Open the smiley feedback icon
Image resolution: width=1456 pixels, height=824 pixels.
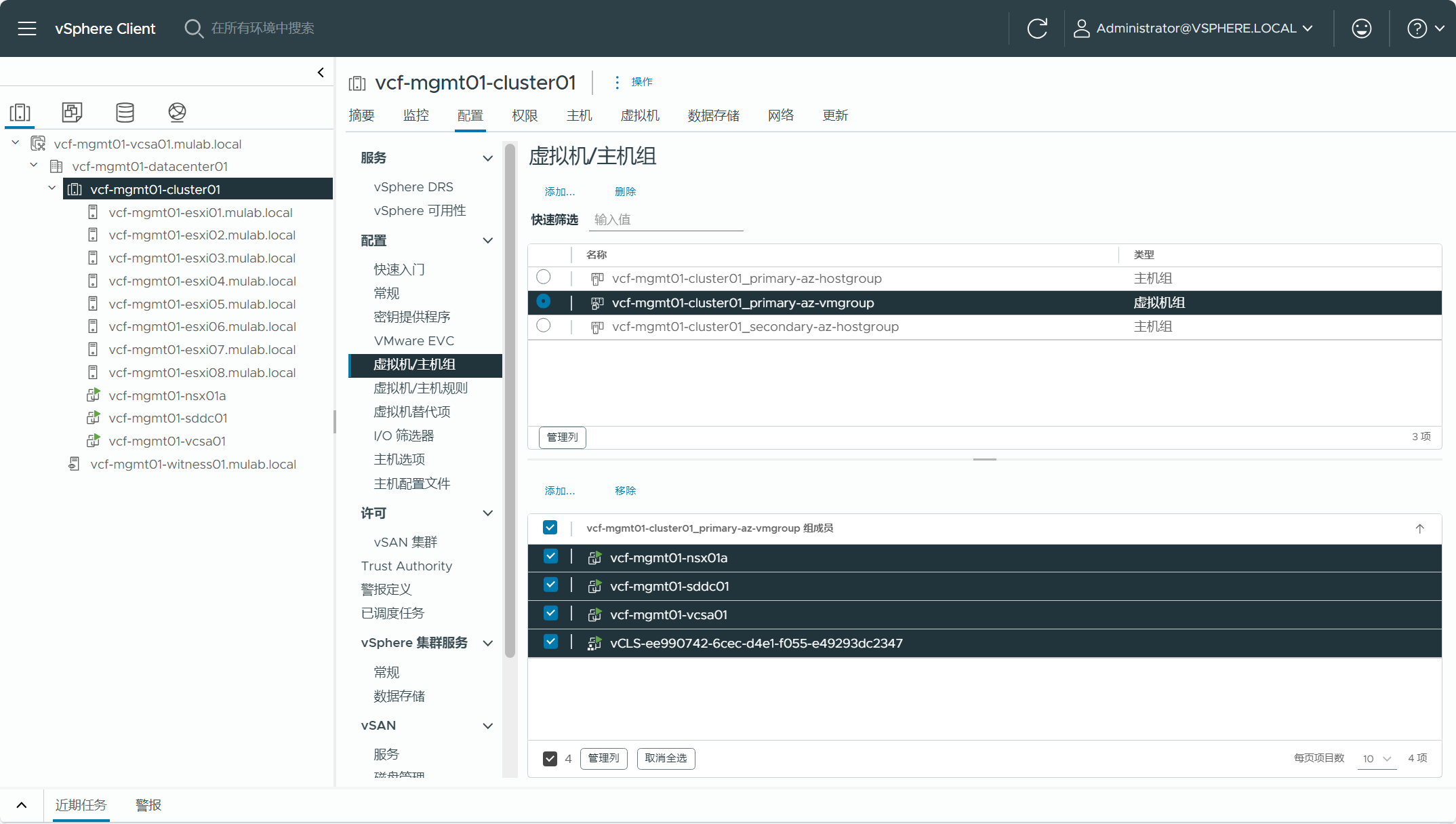(x=1361, y=28)
